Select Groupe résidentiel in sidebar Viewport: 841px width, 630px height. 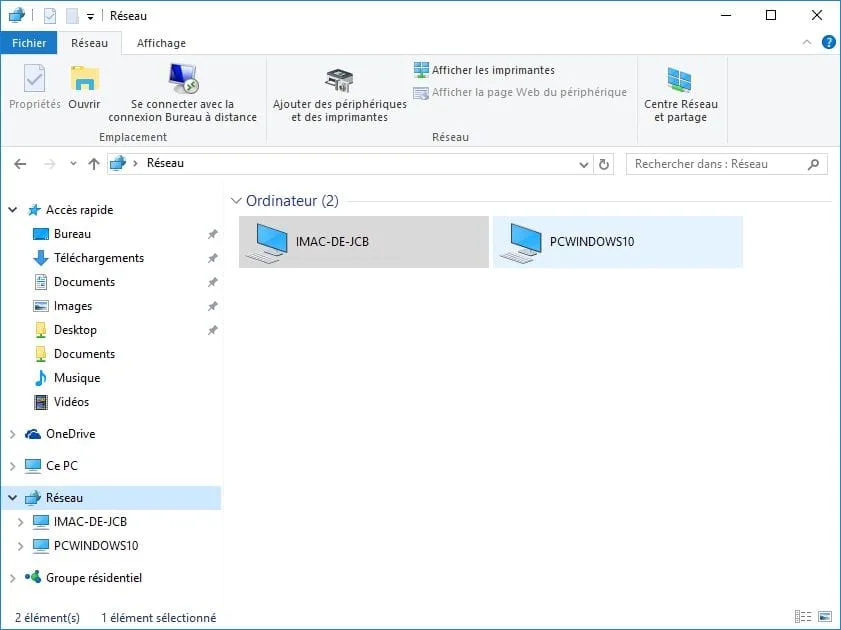[x=94, y=578]
